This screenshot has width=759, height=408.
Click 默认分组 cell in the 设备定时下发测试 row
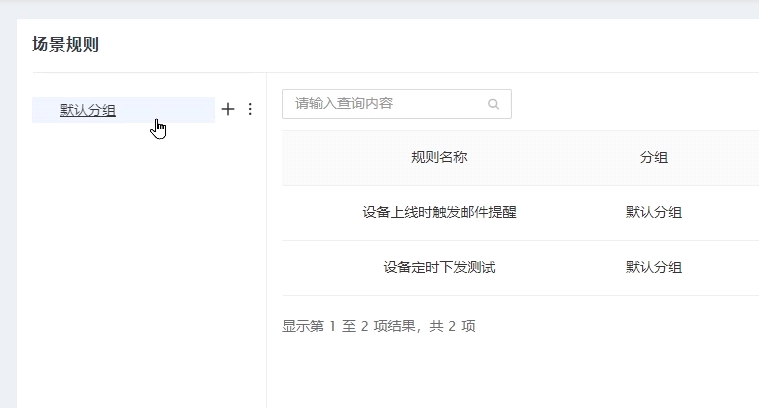point(654,267)
